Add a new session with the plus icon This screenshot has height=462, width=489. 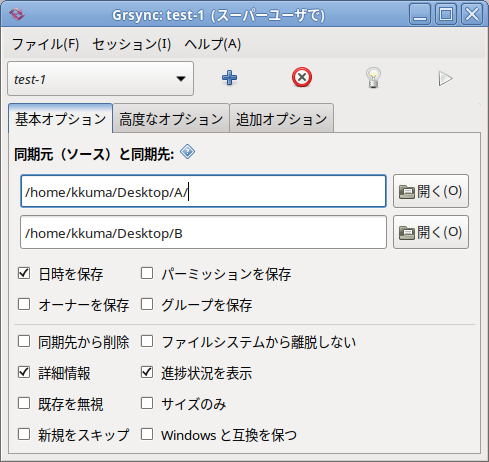229,78
